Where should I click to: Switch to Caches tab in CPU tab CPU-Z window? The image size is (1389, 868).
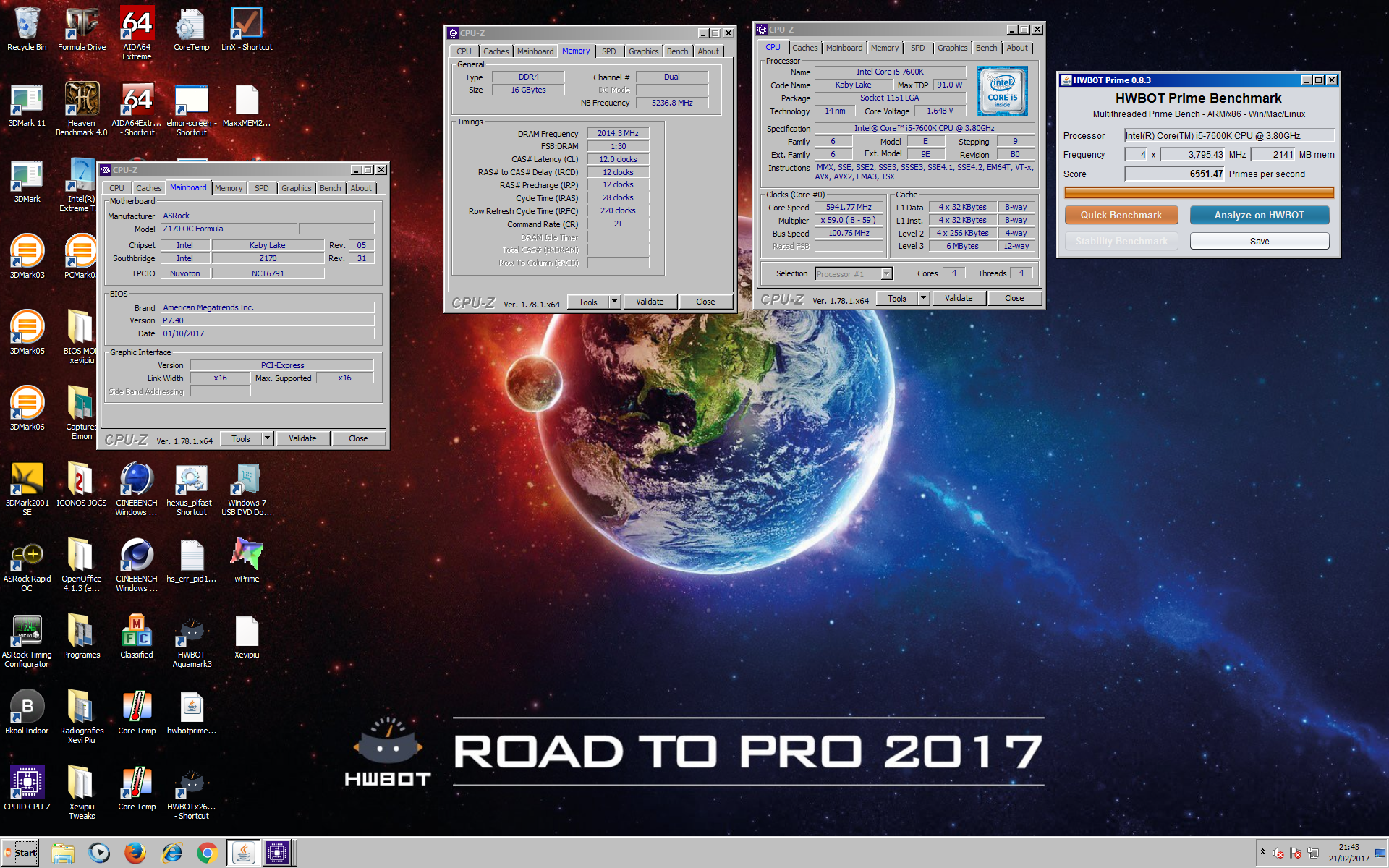pos(804,48)
